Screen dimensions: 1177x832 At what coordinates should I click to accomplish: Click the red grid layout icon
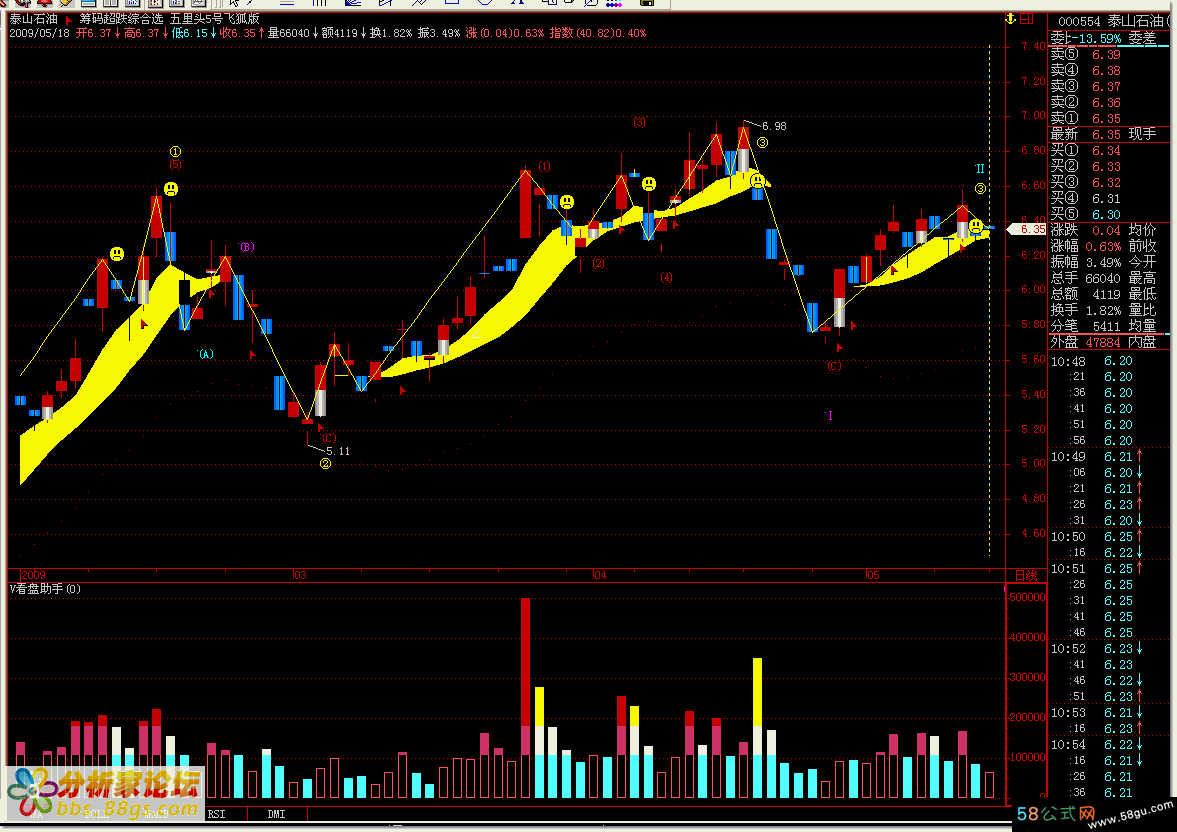tap(1027, 19)
